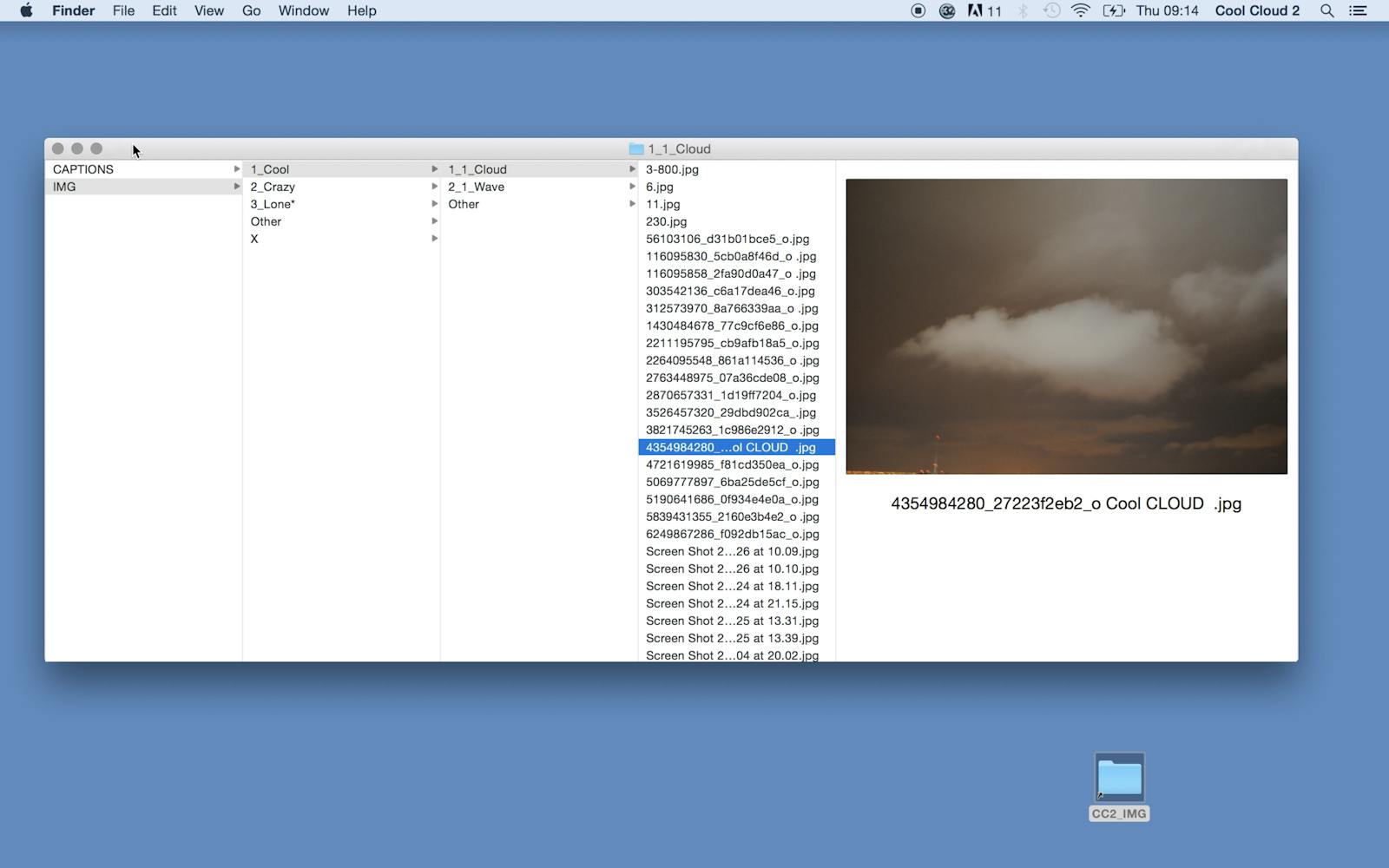1389x868 pixels.
Task: Expand the 2_Crazy folder arrow
Action: point(434,187)
